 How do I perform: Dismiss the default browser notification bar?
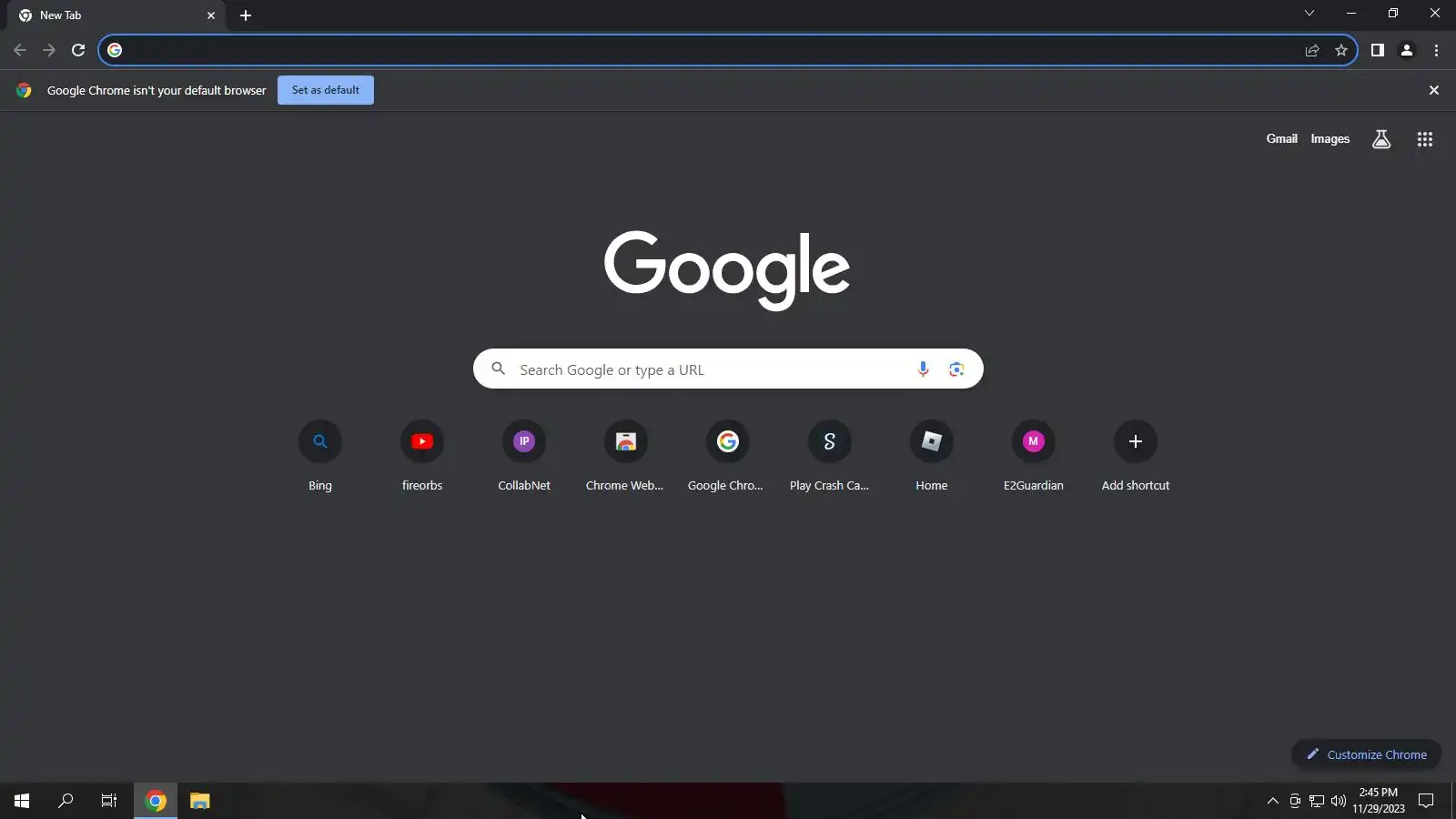(1434, 90)
